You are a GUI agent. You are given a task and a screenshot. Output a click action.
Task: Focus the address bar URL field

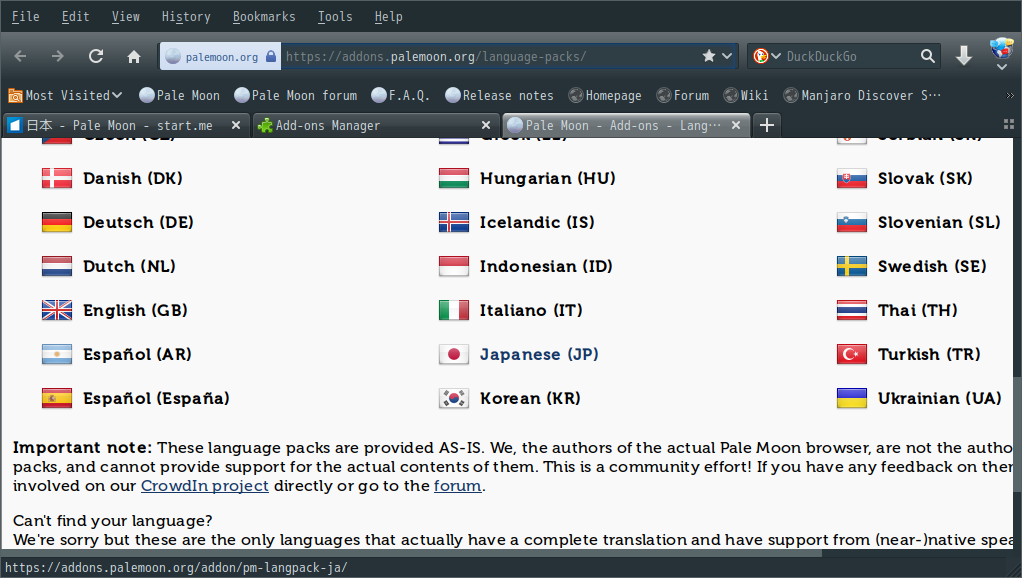coord(489,56)
